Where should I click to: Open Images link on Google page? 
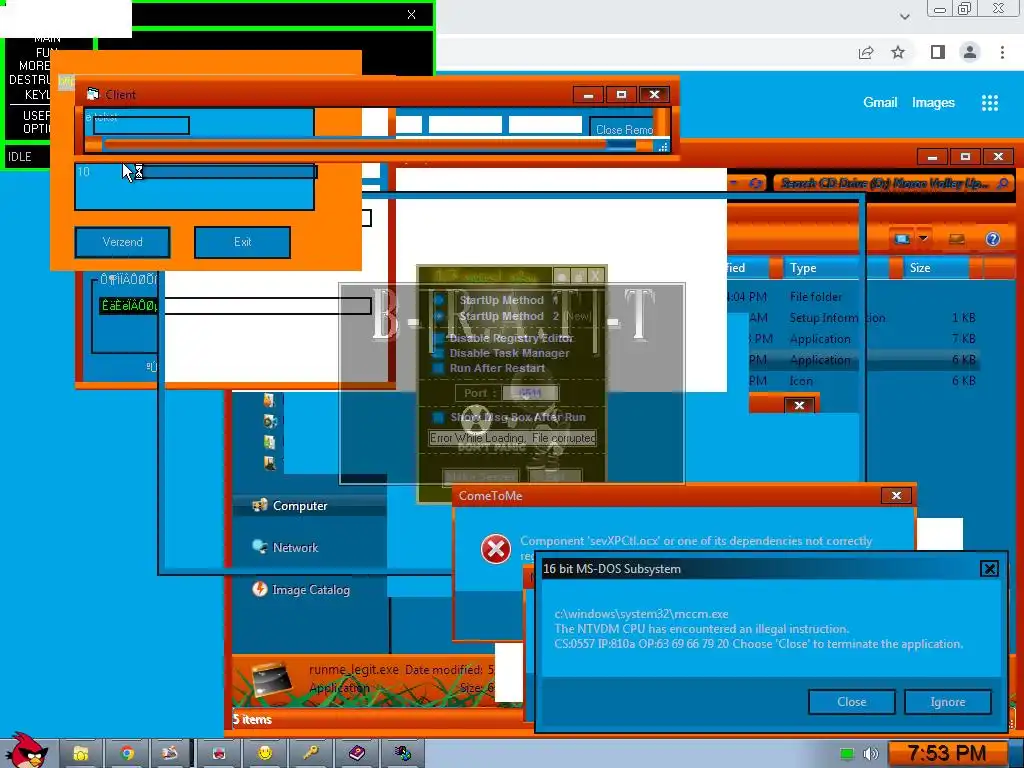click(933, 103)
